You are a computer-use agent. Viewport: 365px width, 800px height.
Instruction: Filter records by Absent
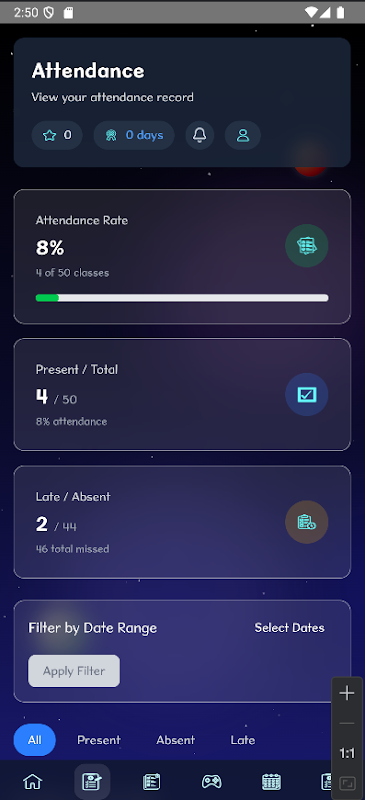point(176,740)
